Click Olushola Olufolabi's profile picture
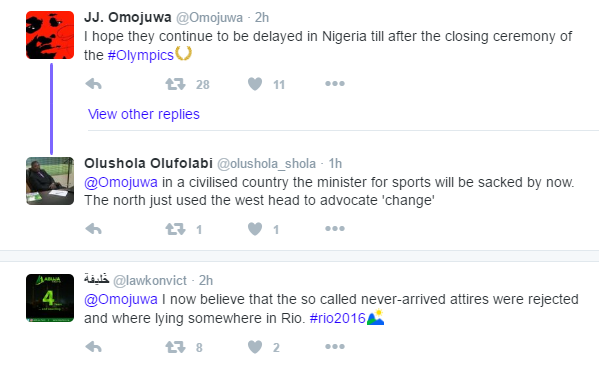 (50, 181)
